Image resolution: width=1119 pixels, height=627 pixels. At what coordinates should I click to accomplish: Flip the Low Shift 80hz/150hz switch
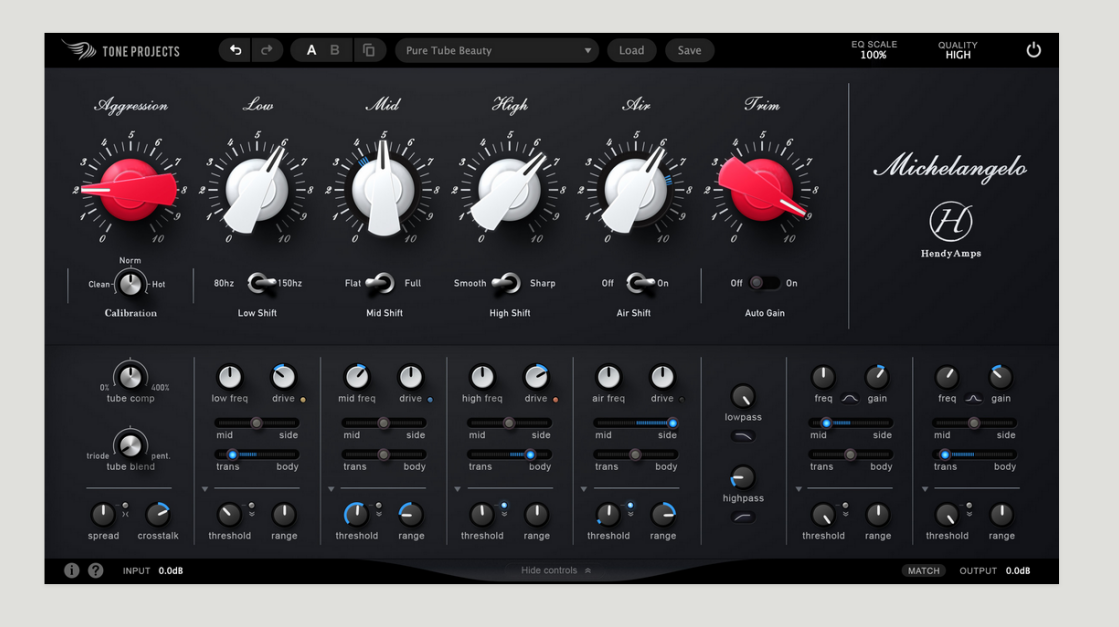pos(260,283)
